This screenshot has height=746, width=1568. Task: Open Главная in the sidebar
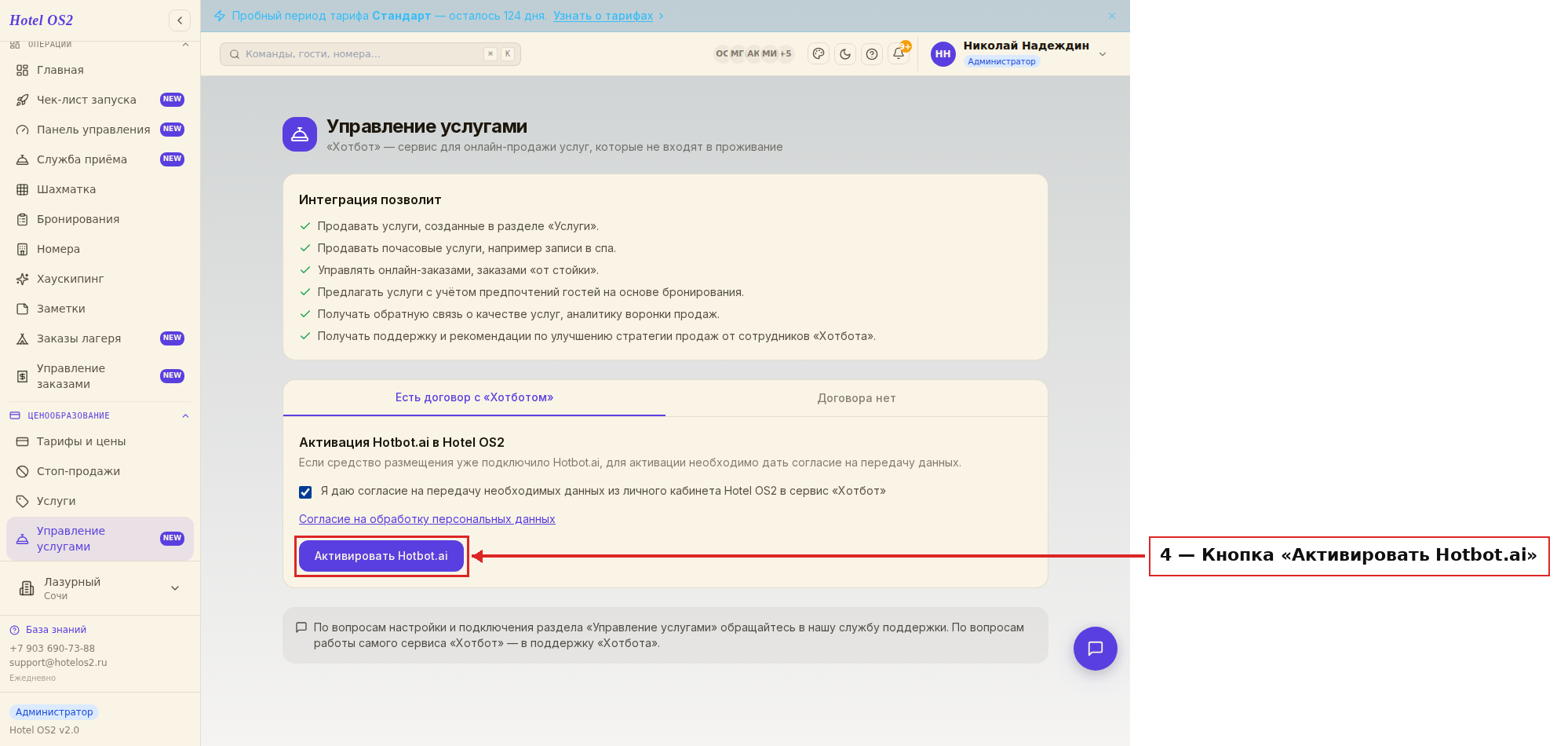point(100,70)
